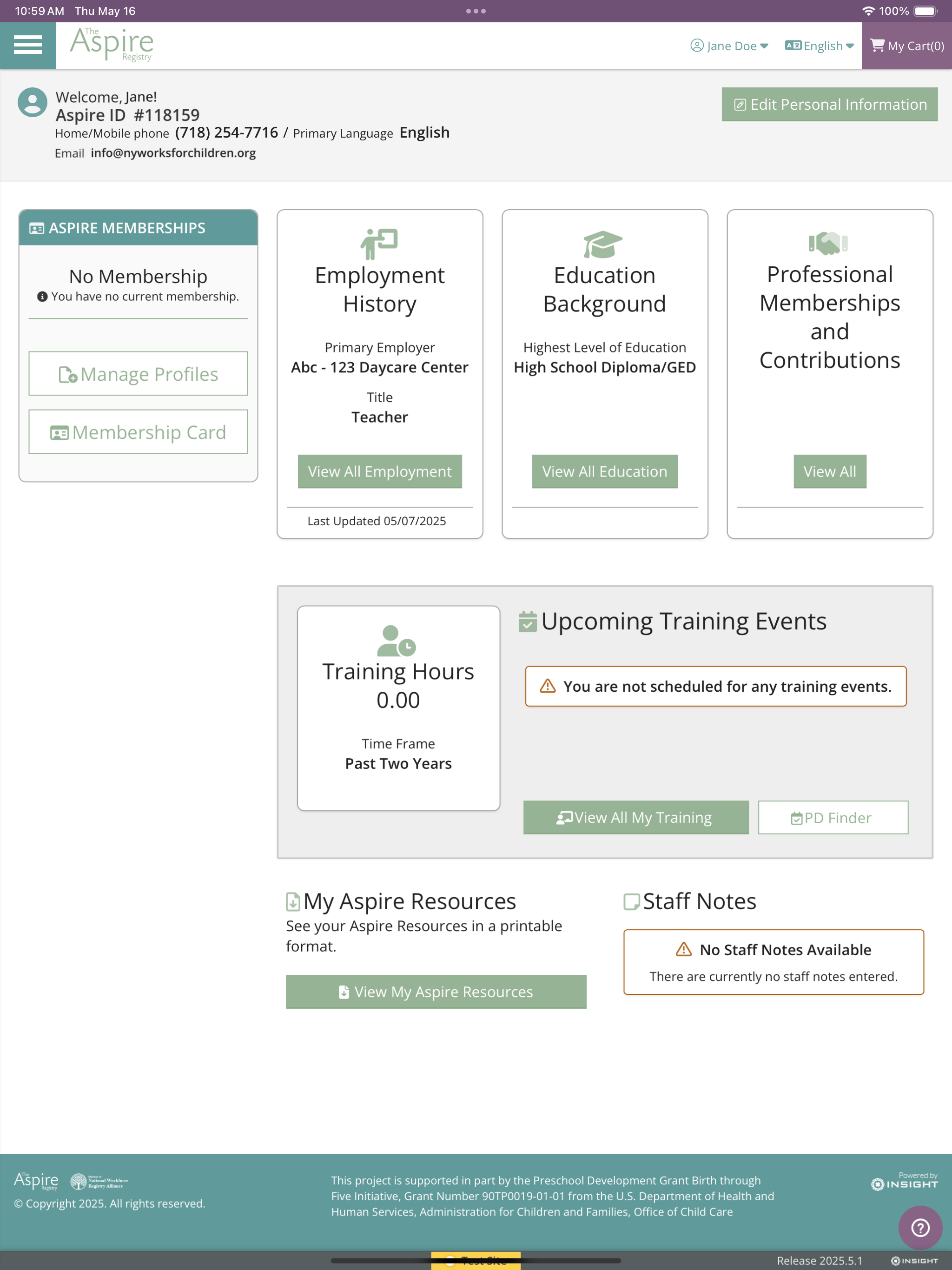This screenshot has height=1270, width=952.
Task: Click the profile avatar beside Welcome, Jane
Action: [x=32, y=103]
